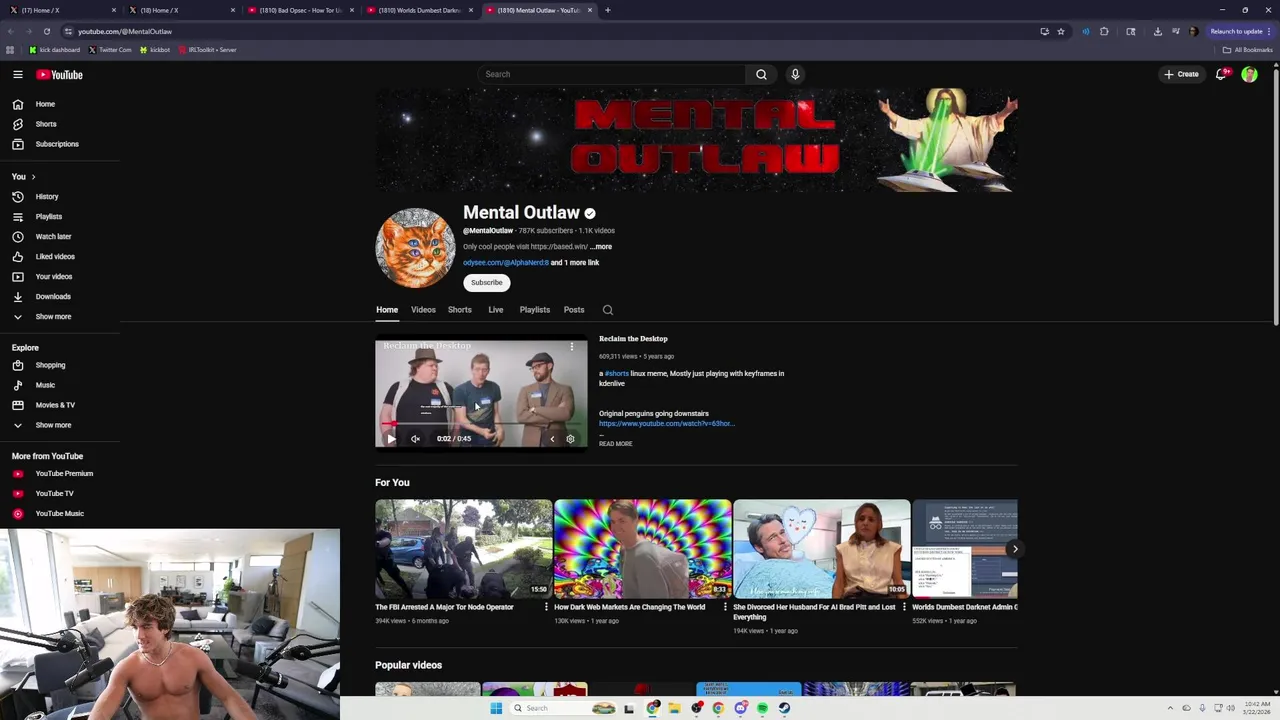Open the browser extensions puzzle icon
This screenshot has width=1280, height=720.
(x=1104, y=31)
